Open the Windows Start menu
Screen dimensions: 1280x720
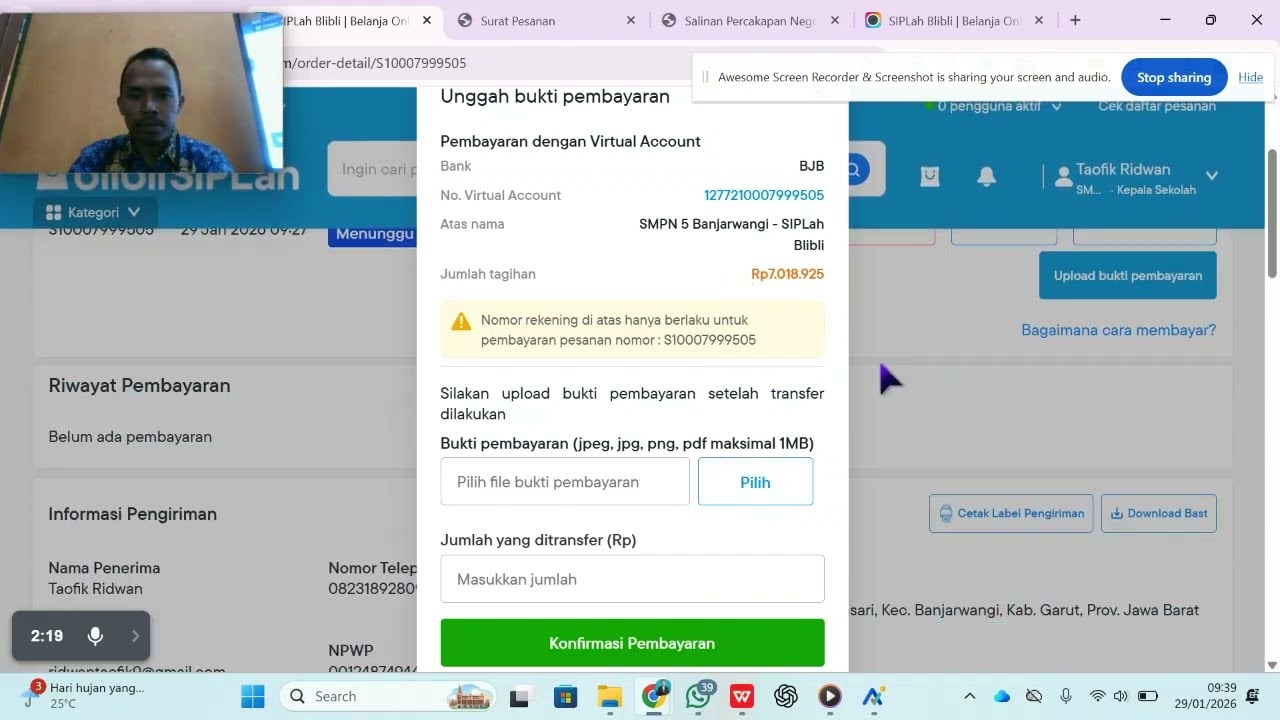coord(253,696)
